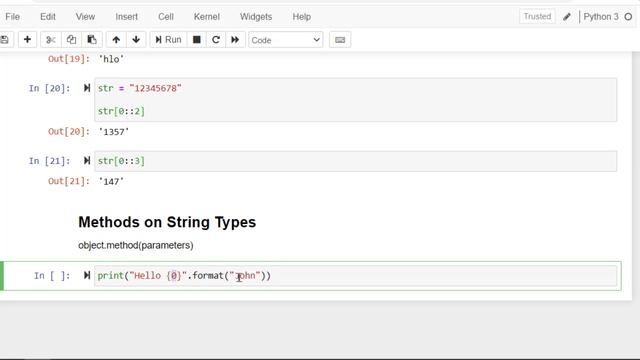Open the Kernel menu

point(207,17)
